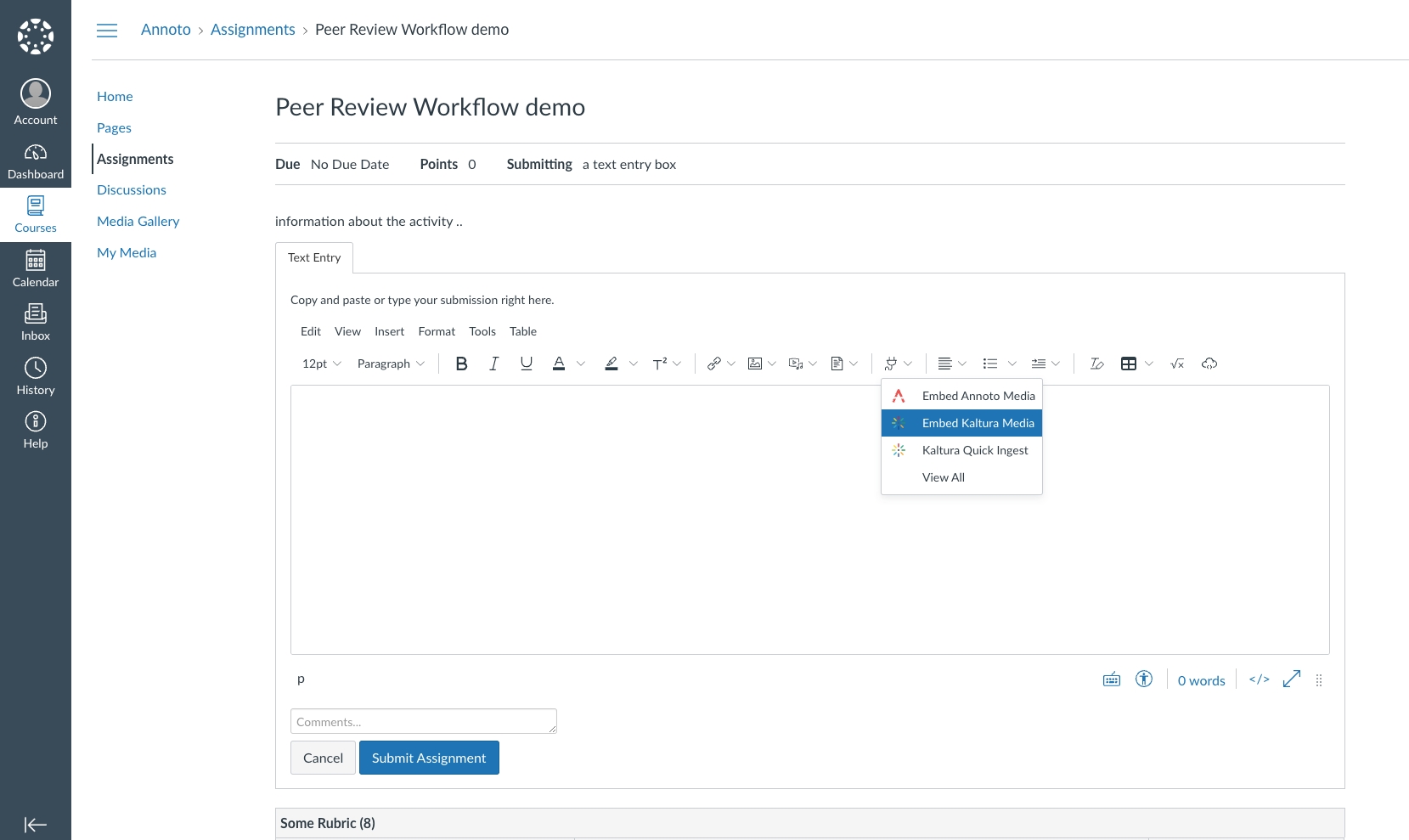Image resolution: width=1409 pixels, height=840 pixels.
Task: Switch to HTML editor view
Action: (1259, 679)
